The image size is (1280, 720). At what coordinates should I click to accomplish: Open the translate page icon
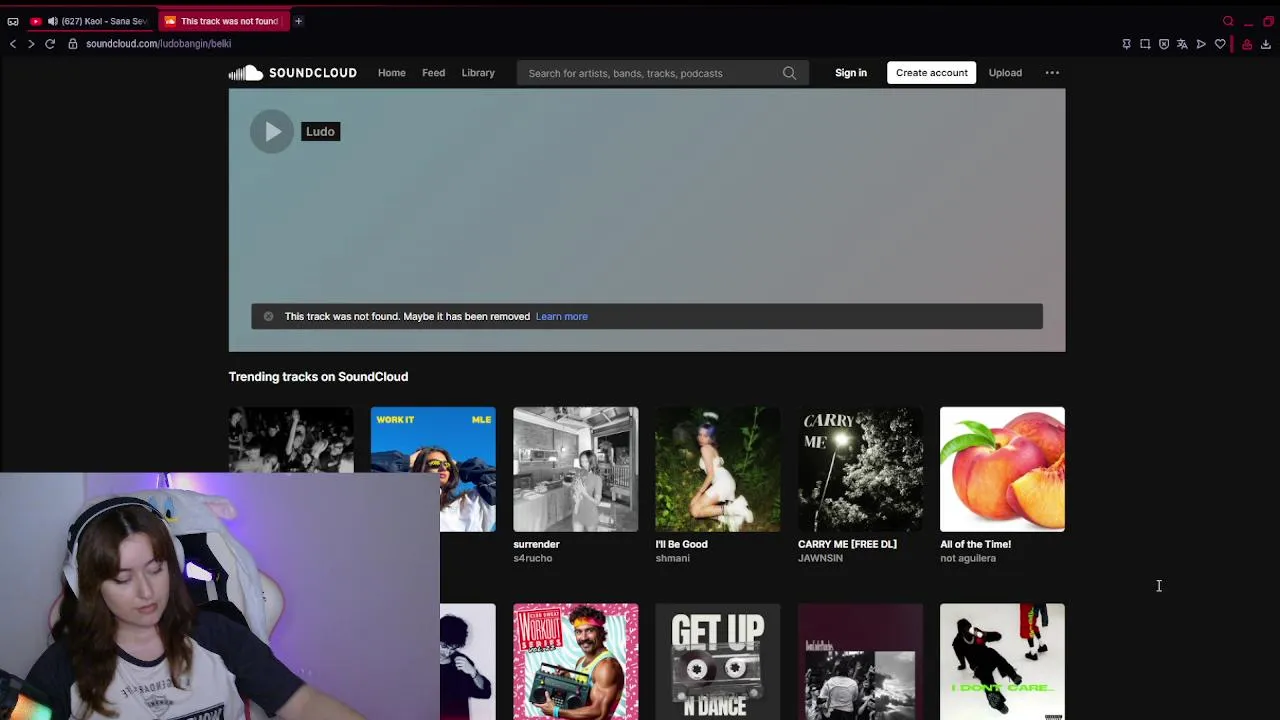(x=1182, y=44)
